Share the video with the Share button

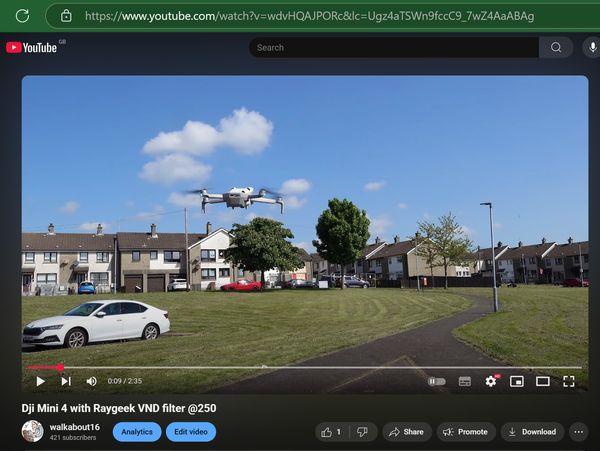pos(407,432)
